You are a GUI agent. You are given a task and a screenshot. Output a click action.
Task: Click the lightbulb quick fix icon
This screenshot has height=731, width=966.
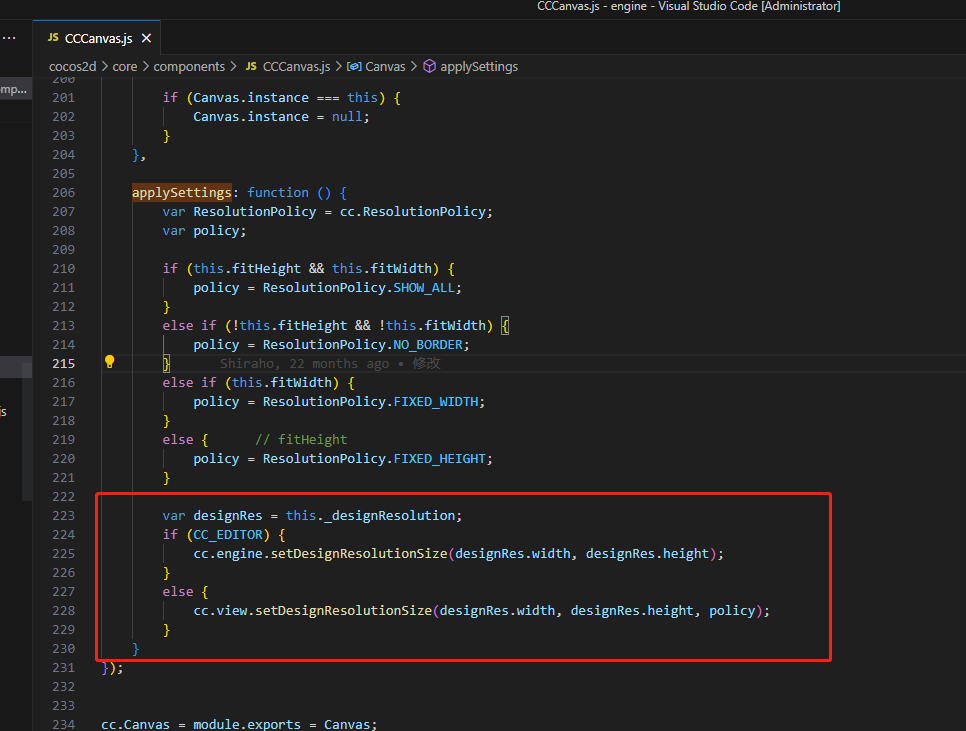point(110,362)
